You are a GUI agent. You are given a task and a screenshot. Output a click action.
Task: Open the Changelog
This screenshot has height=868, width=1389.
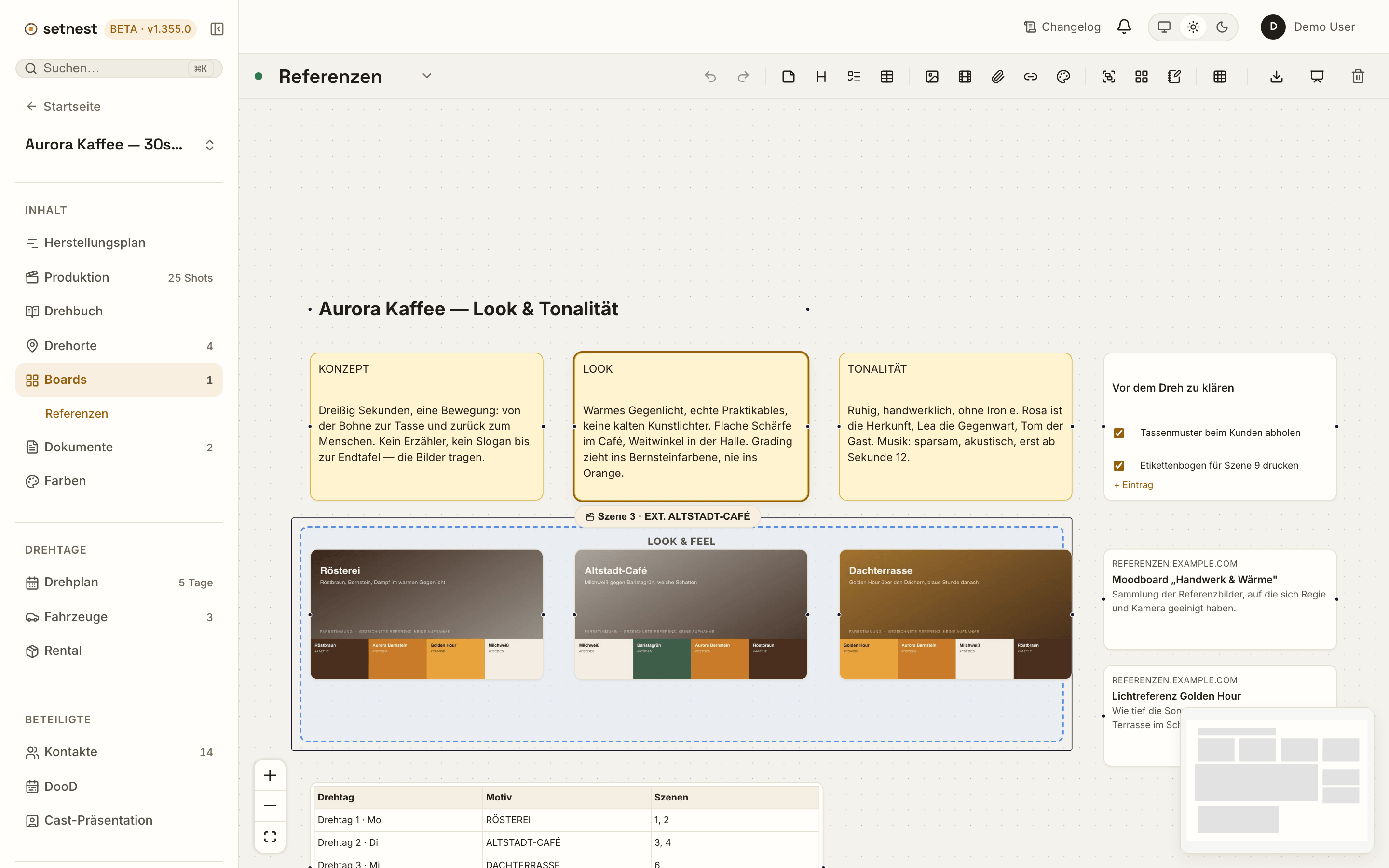click(1062, 27)
